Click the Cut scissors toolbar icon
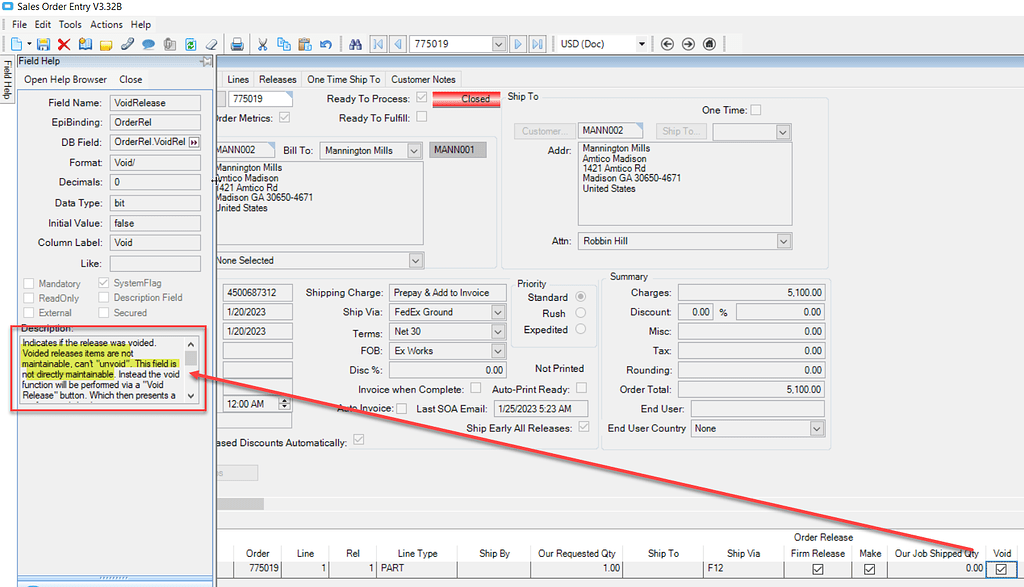This screenshot has width=1024, height=587. click(263, 44)
